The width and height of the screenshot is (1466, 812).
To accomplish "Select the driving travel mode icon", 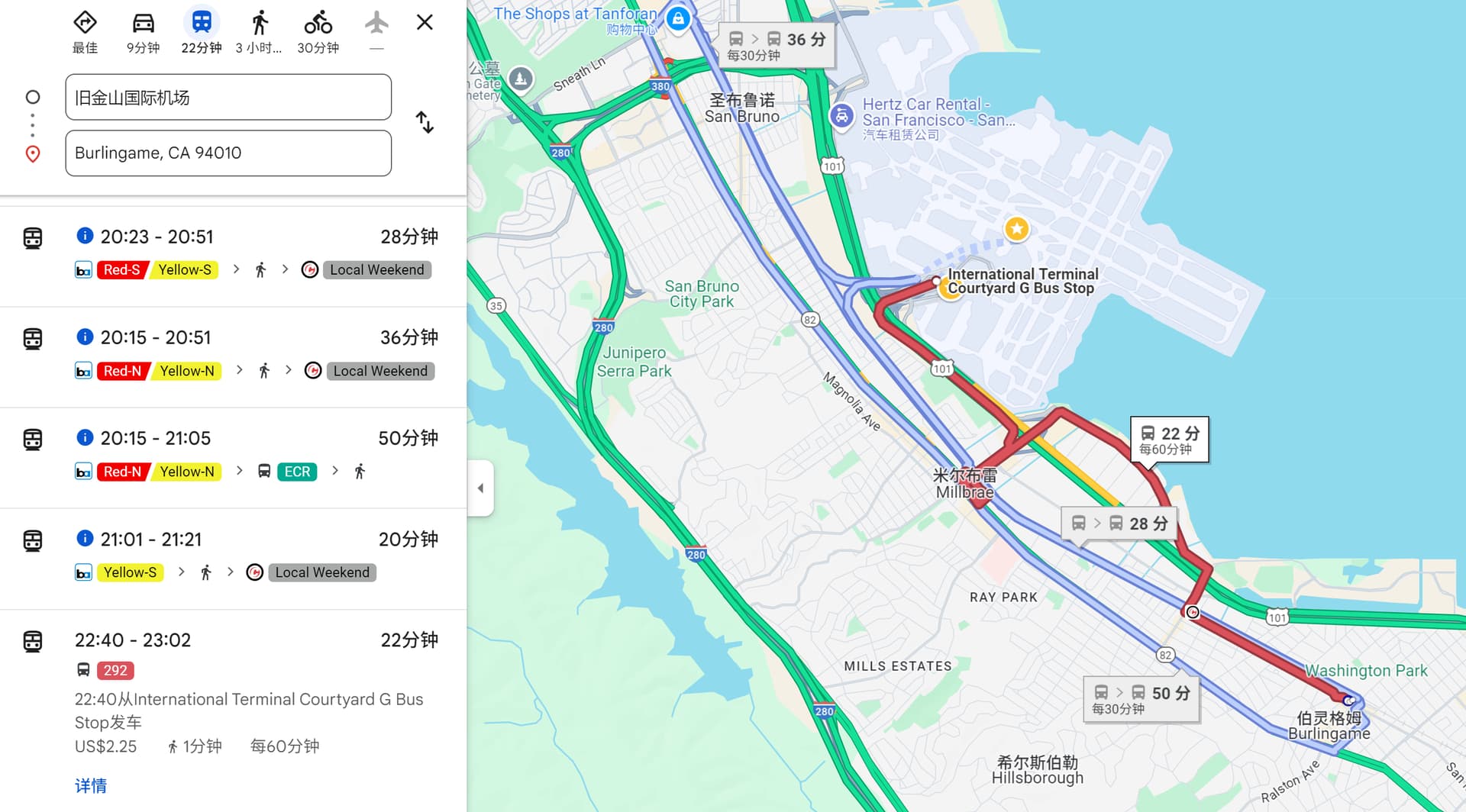I will pyautogui.click(x=143, y=23).
